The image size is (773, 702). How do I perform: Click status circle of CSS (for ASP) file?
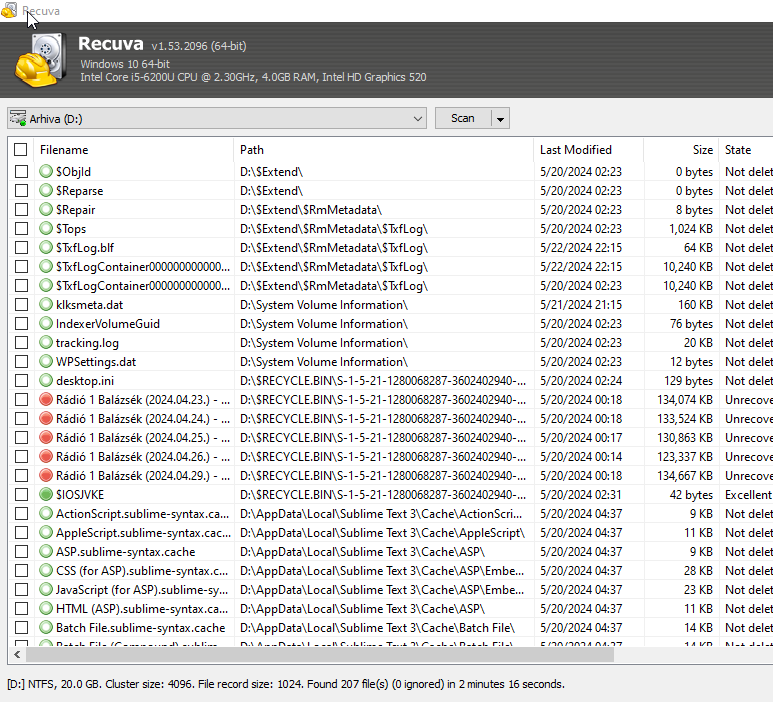46,570
